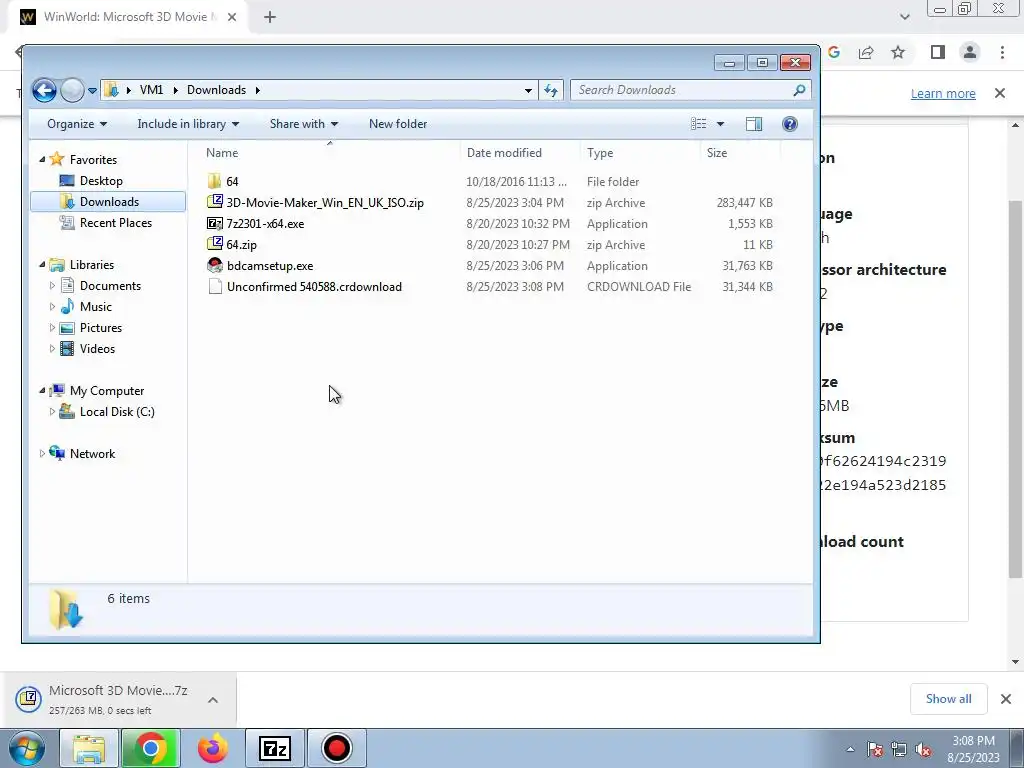This screenshot has width=1024, height=768.
Task: Open Chrome three-dot menu
Action: tap(1002, 52)
